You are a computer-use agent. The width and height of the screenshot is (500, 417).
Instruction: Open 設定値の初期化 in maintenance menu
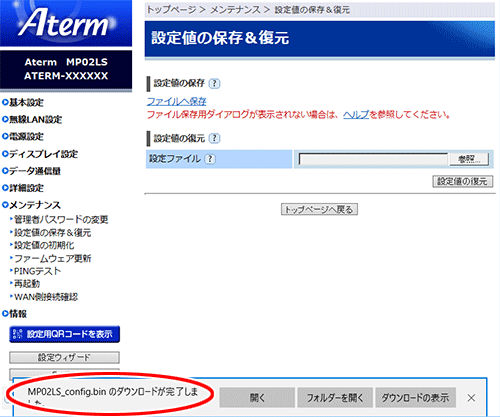point(44,245)
